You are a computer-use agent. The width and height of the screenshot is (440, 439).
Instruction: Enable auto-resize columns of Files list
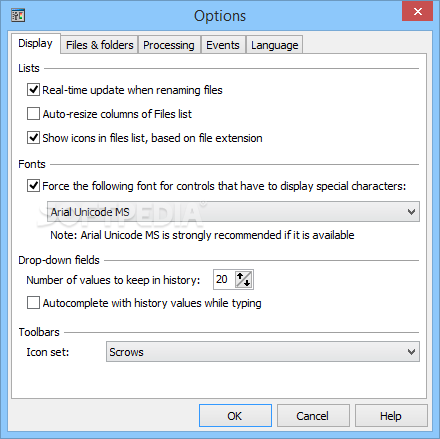(x=33, y=114)
